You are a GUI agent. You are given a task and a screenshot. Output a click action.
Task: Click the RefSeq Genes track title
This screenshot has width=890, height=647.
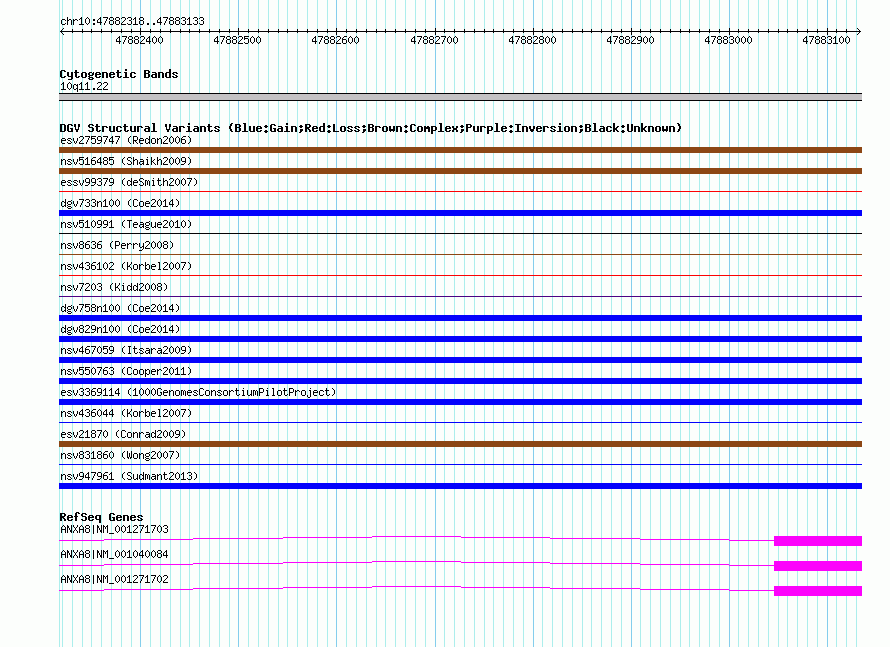tap(101, 517)
